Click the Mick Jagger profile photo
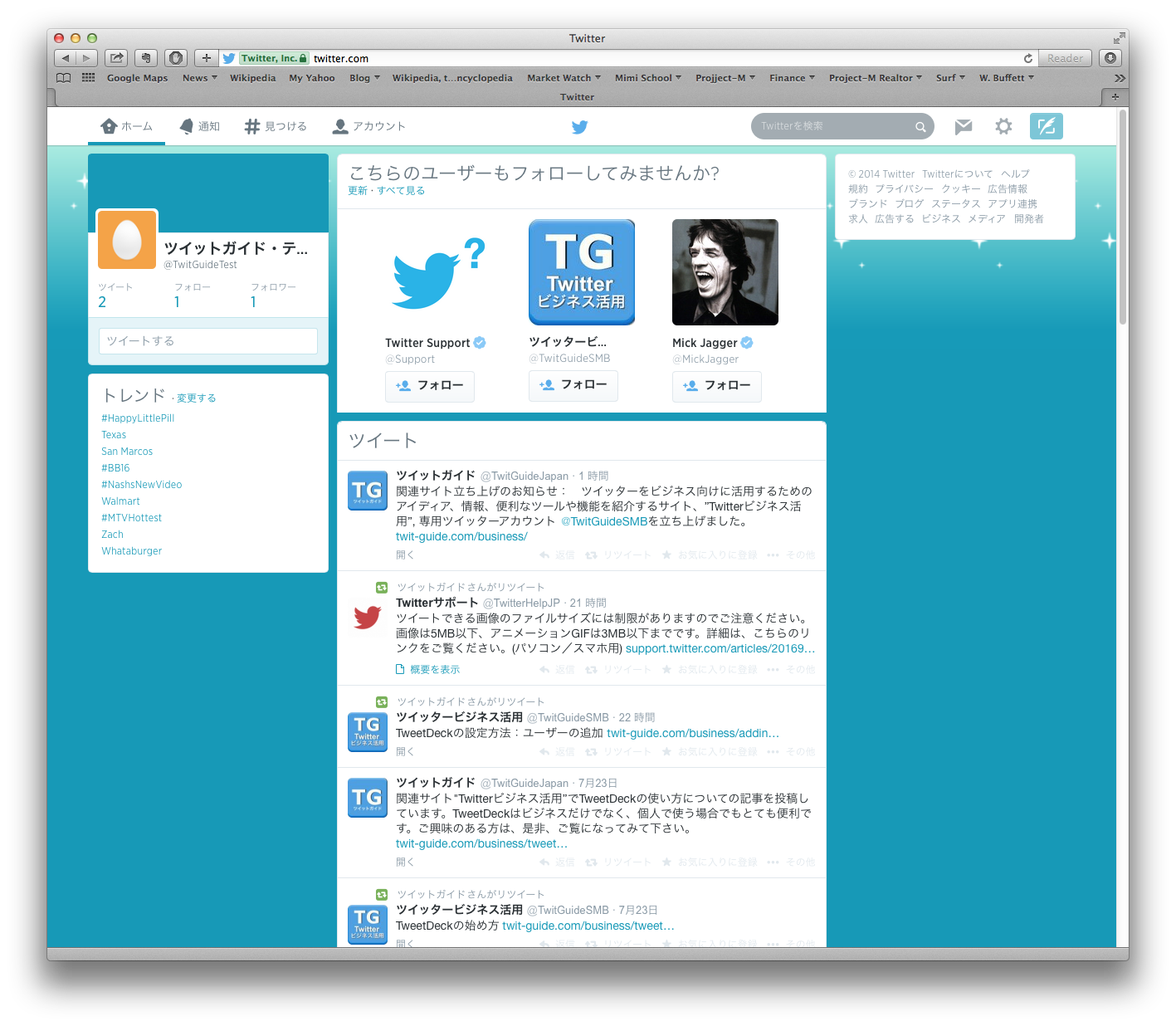Screen dimensions: 1176x1026 pyautogui.click(x=725, y=272)
